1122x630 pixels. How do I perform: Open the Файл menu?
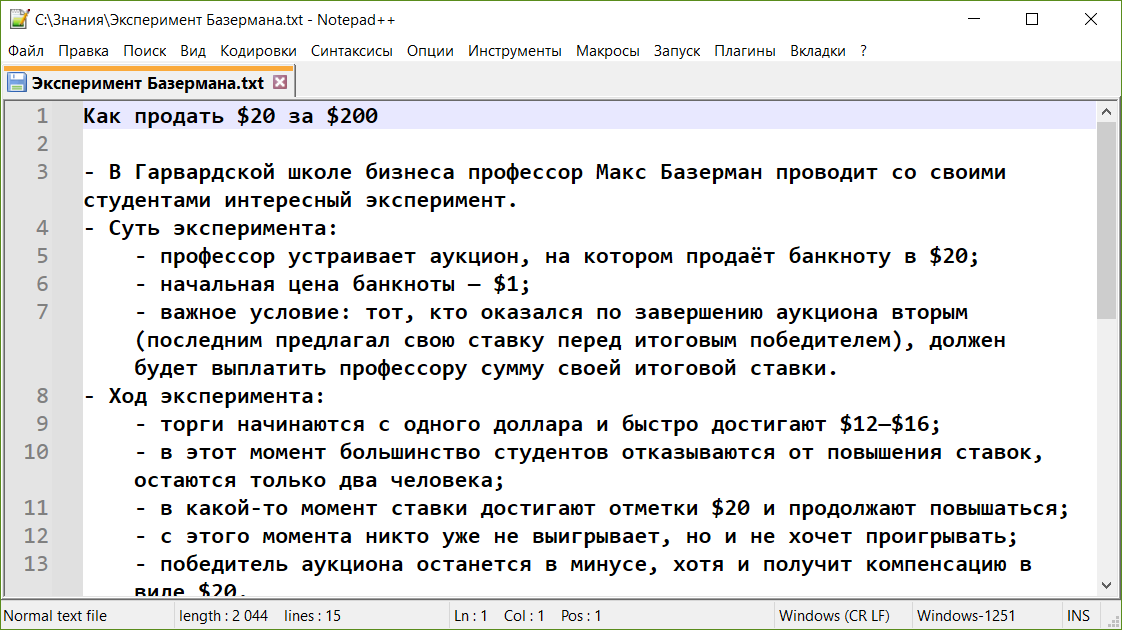(x=25, y=50)
